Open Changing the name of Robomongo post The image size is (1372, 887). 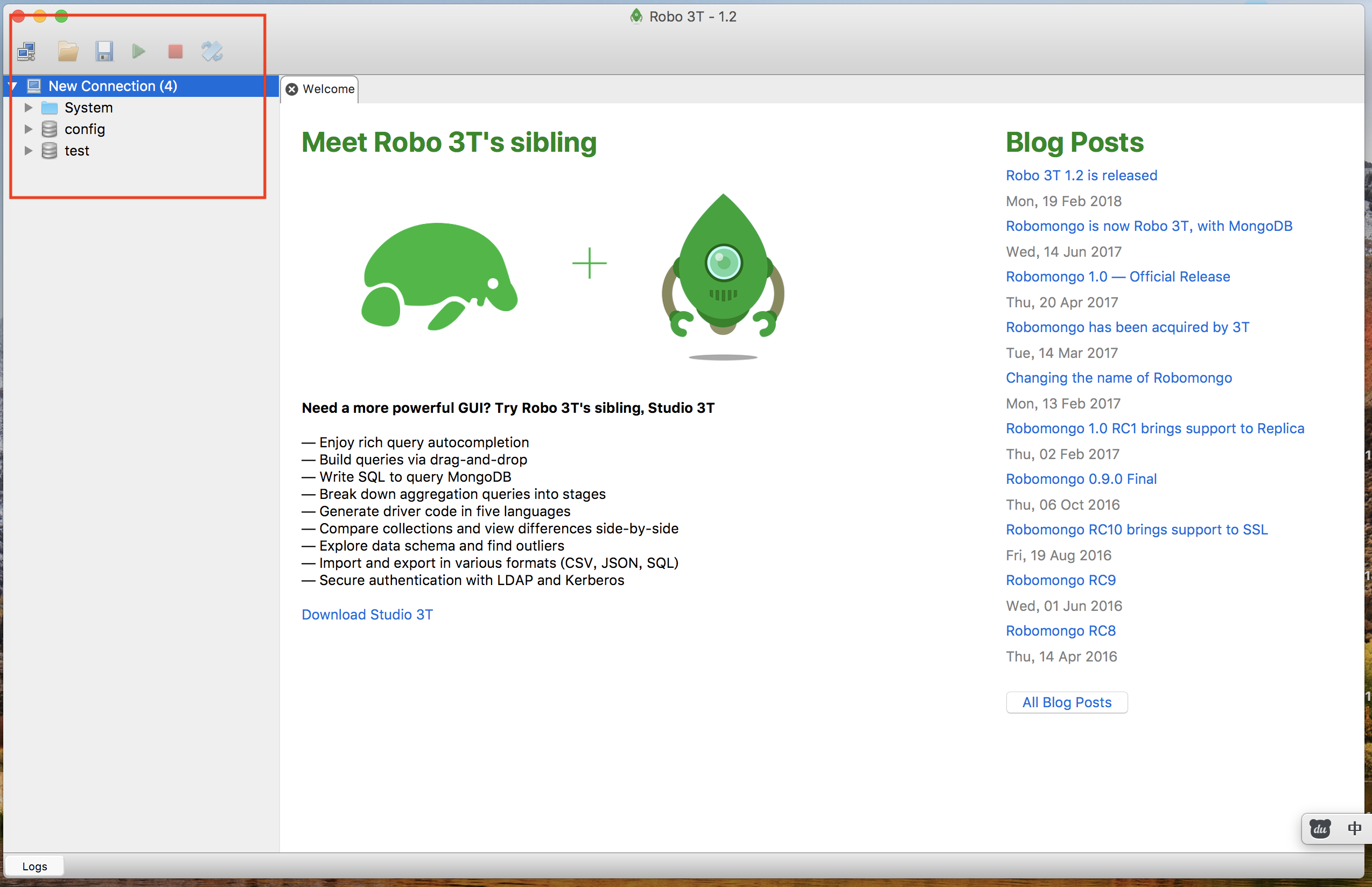tap(1118, 378)
